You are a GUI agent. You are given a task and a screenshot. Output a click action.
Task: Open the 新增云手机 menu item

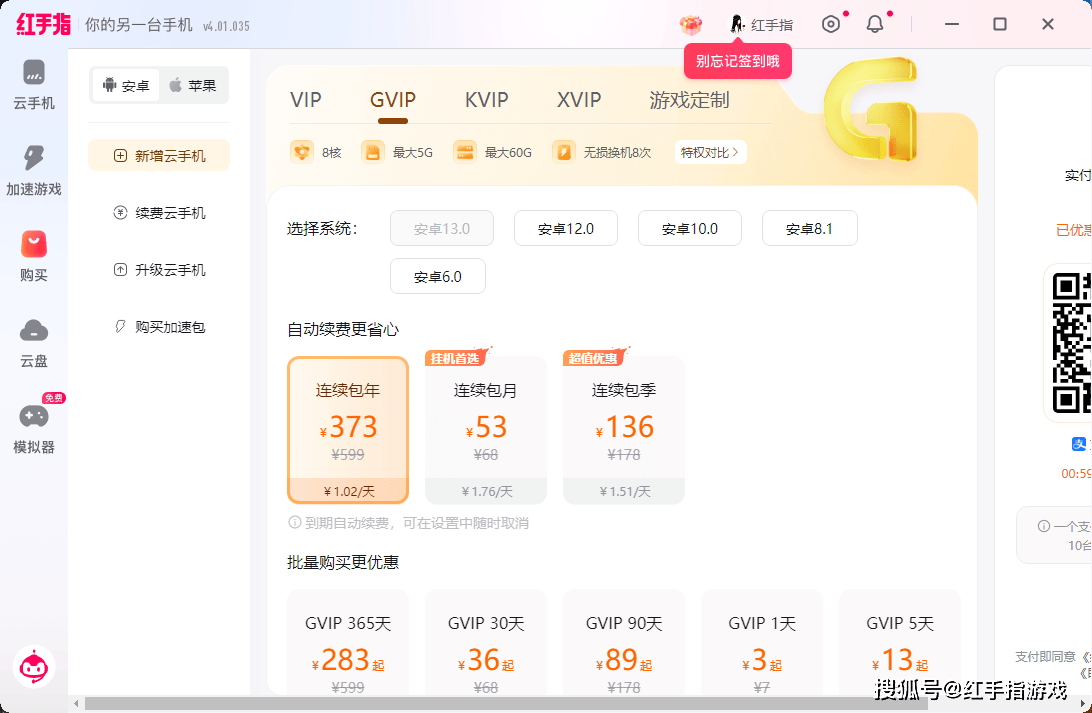point(159,155)
